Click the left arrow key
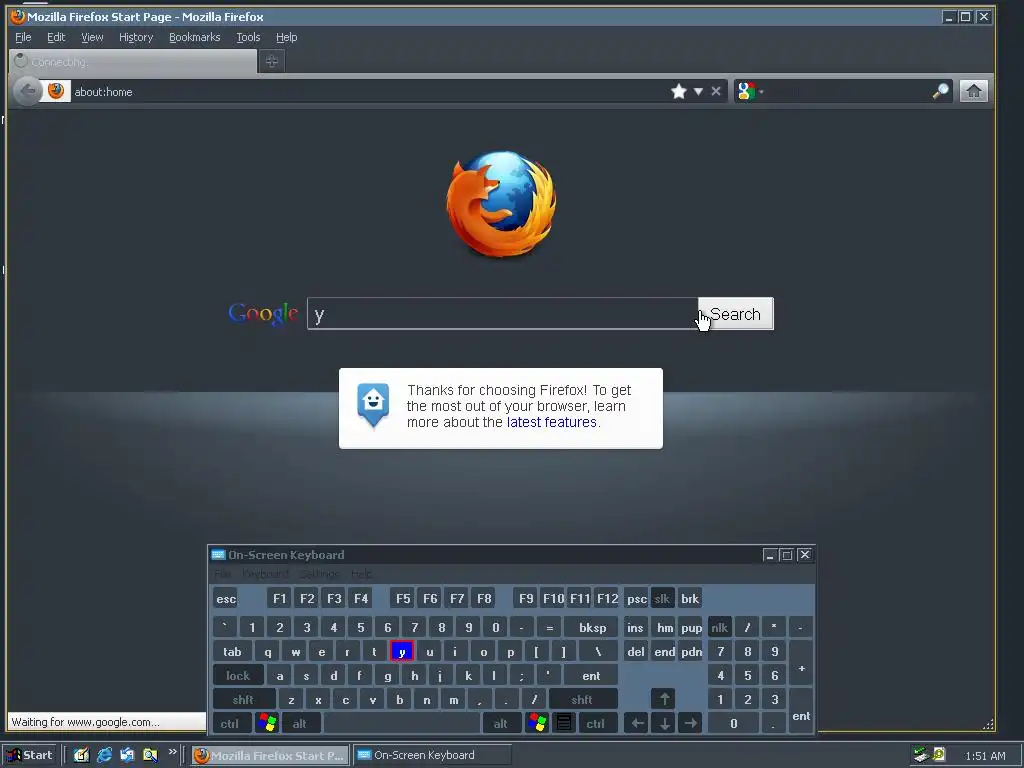Screen dimensions: 1024x768 [637, 724]
